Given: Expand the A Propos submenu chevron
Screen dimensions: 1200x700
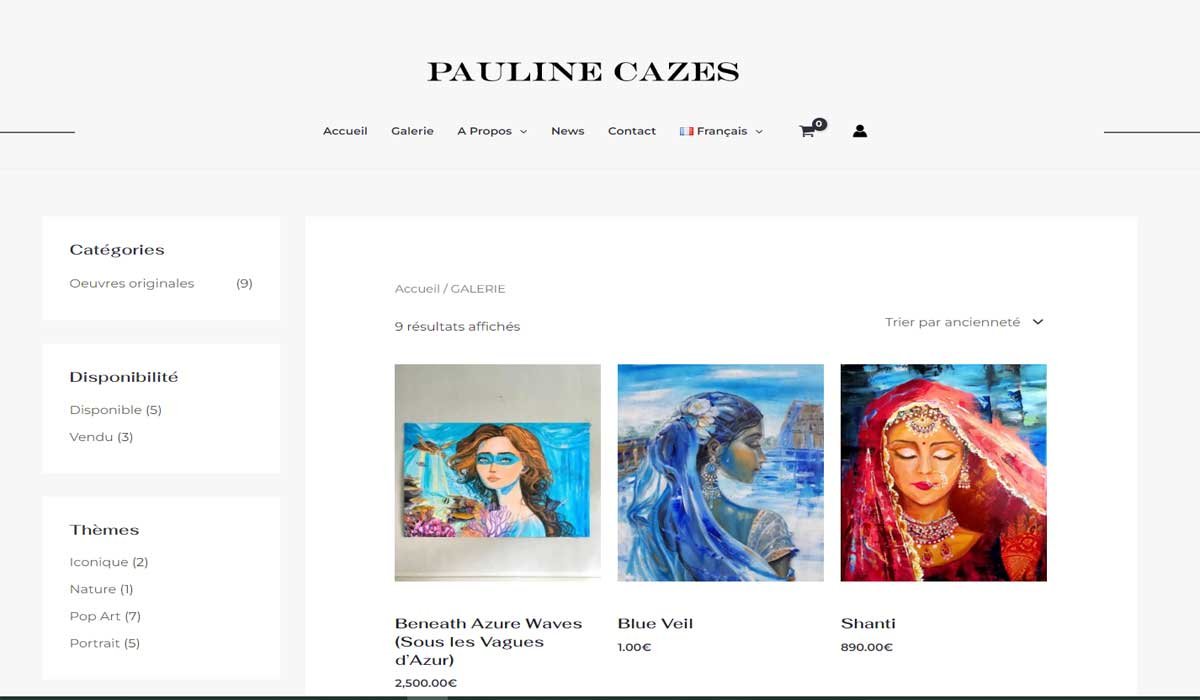Looking at the screenshot, I should pyautogui.click(x=523, y=132).
